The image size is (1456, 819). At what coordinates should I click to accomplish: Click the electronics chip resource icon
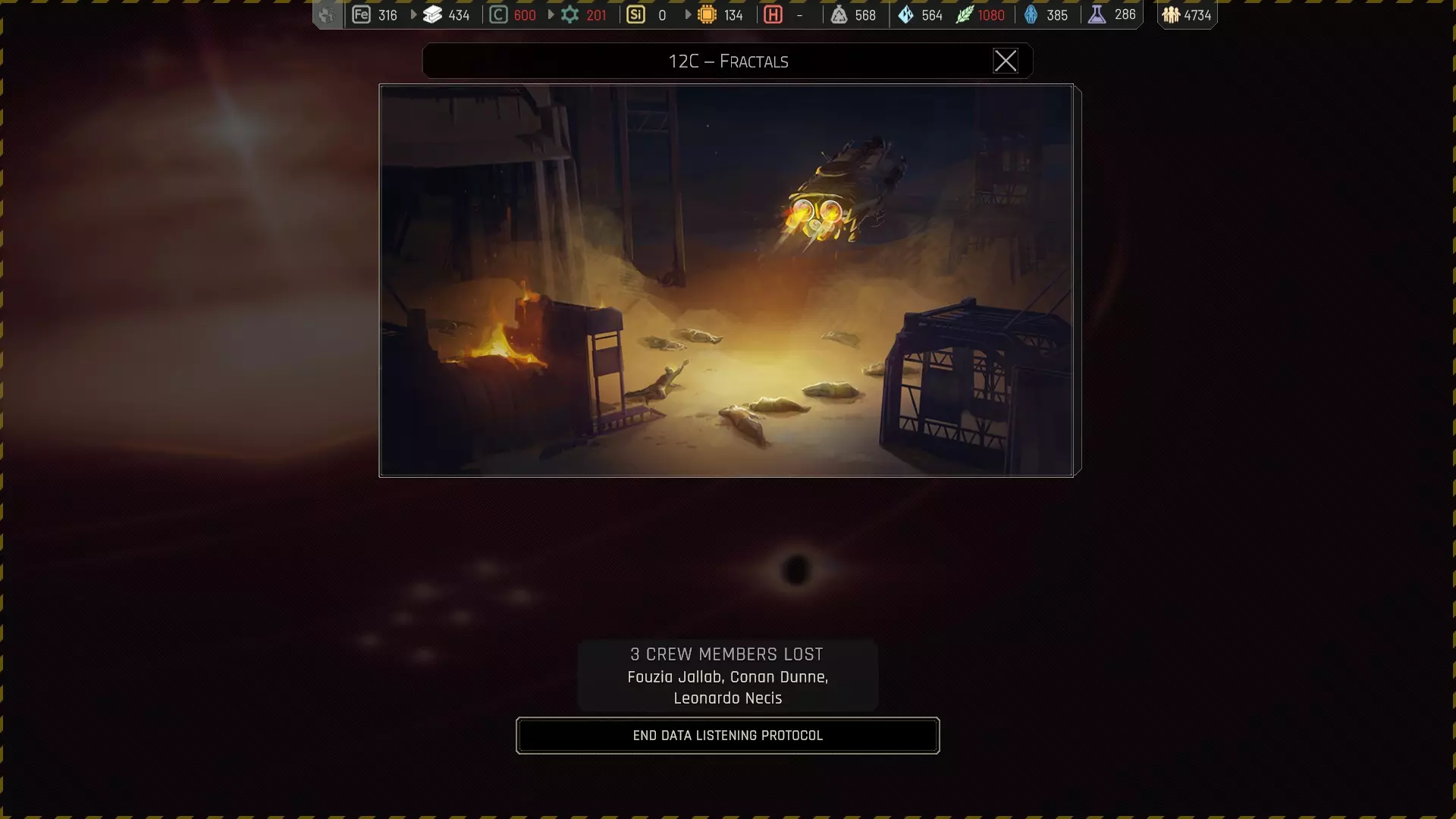(707, 14)
